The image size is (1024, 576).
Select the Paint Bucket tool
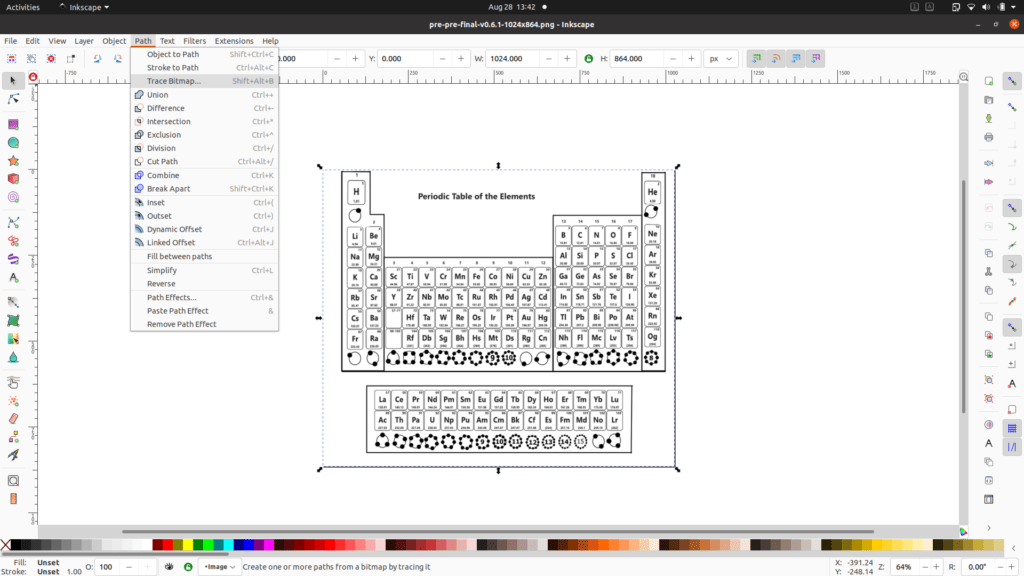pos(13,357)
